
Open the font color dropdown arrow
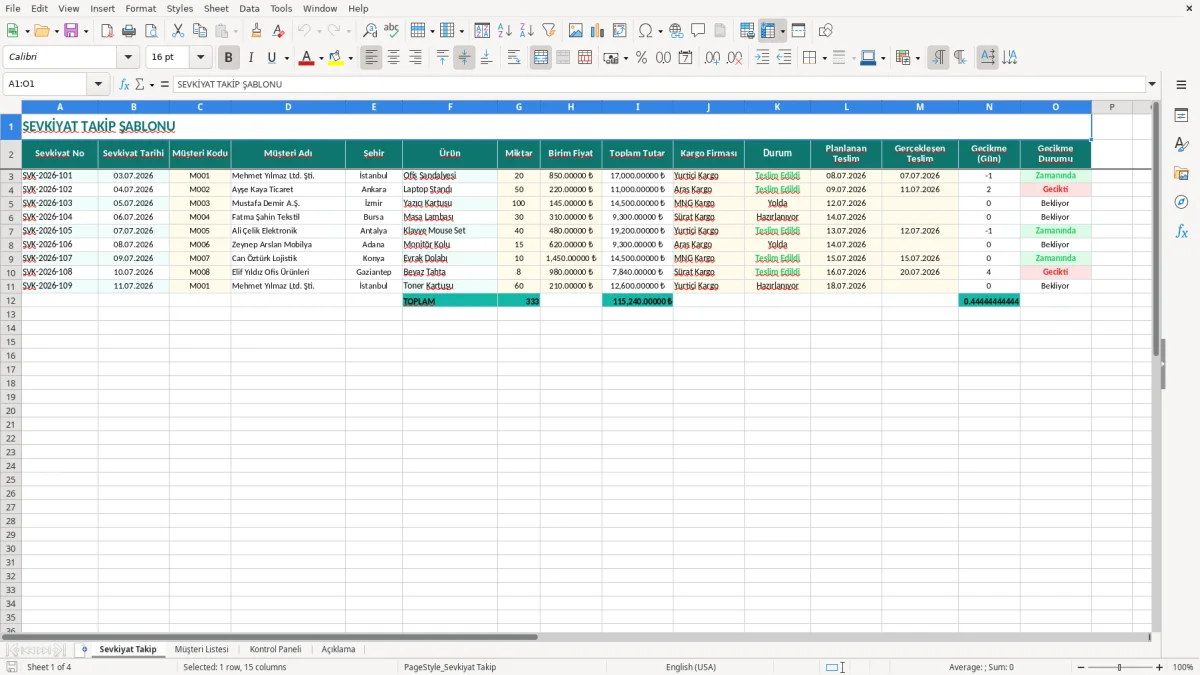[x=321, y=58]
